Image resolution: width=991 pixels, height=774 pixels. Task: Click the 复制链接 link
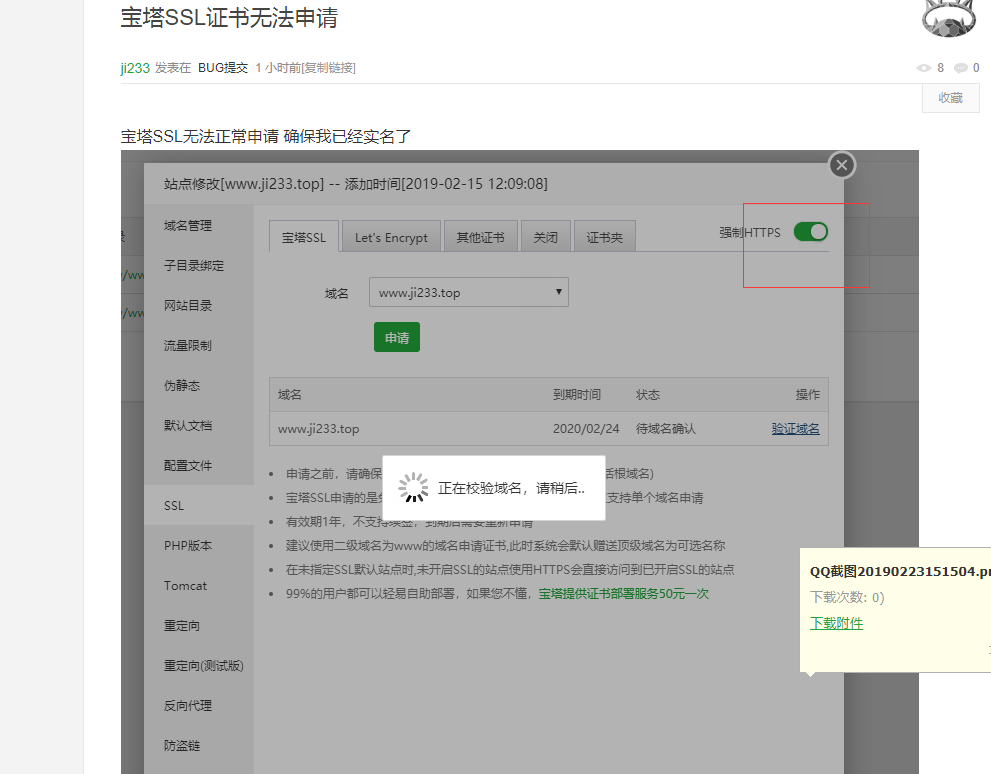(329, 68)
